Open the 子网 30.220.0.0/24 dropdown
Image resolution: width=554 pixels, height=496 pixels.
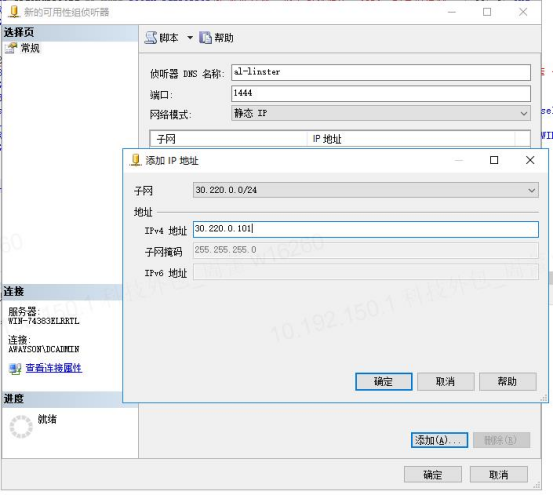pos(366,190)
